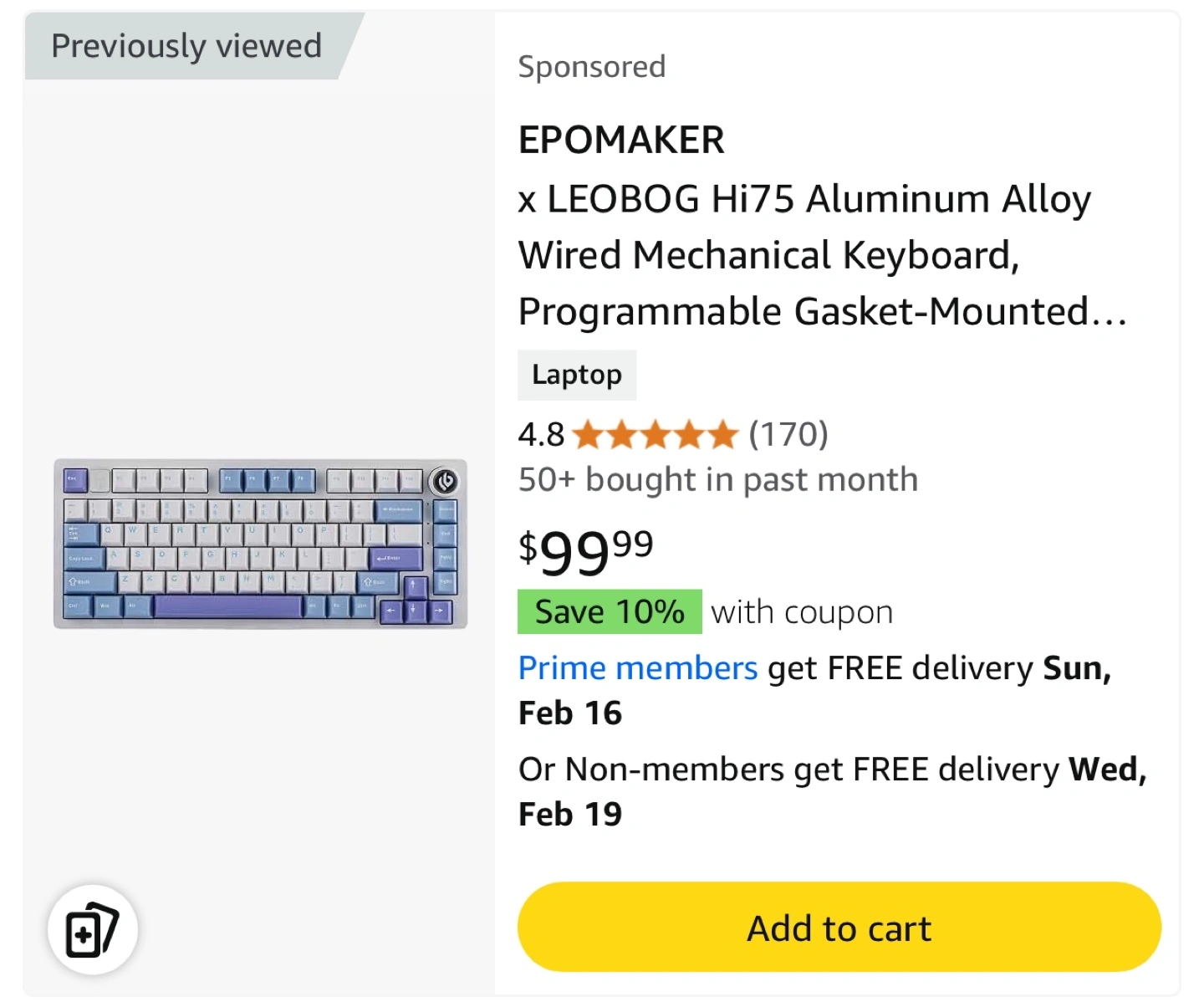
Task: Click the EPOMAKER brand name
Action: tap(621, 140)
